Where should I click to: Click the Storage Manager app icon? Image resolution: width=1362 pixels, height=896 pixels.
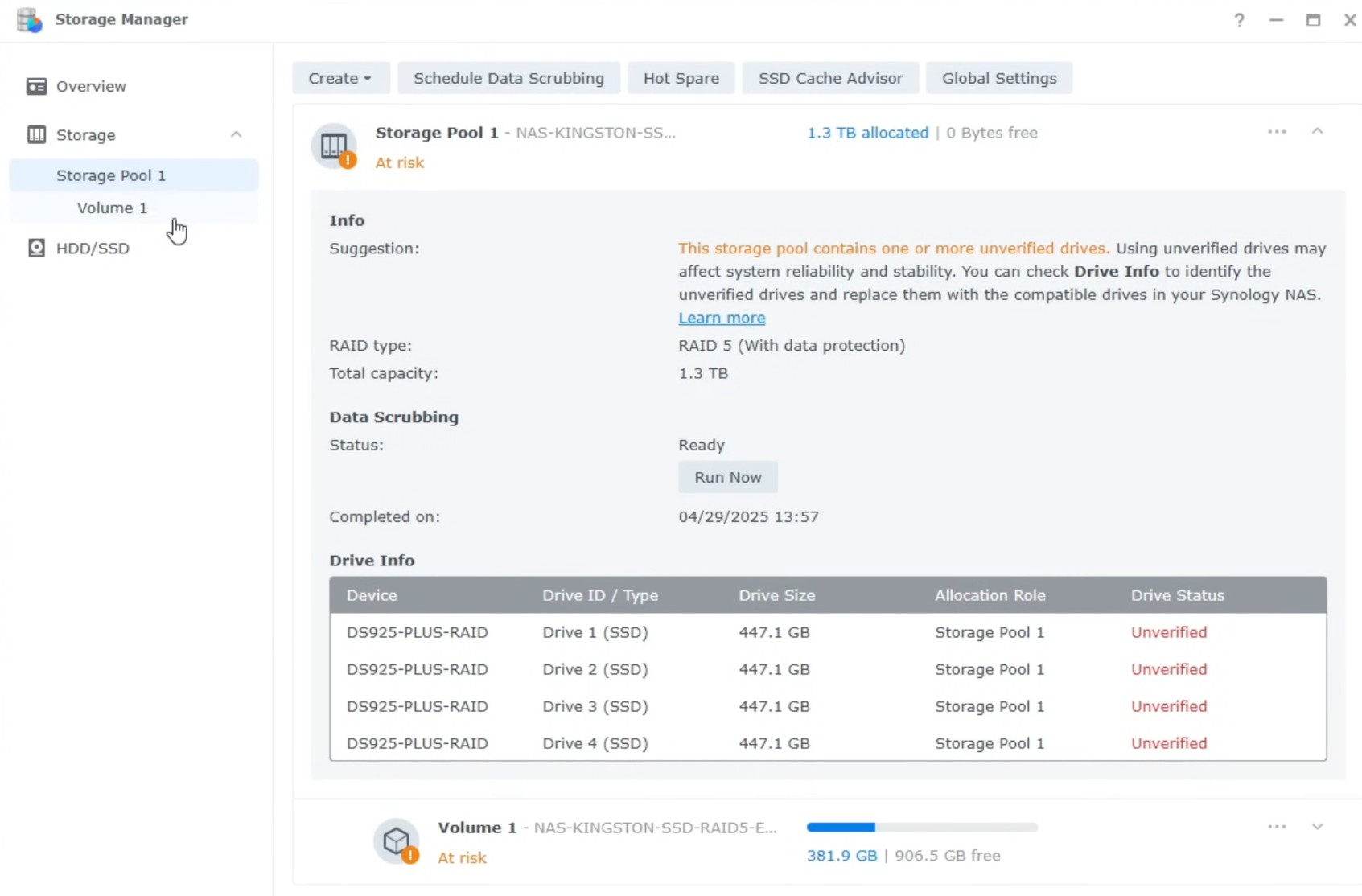pyautogui.click(x=30, y=19)
